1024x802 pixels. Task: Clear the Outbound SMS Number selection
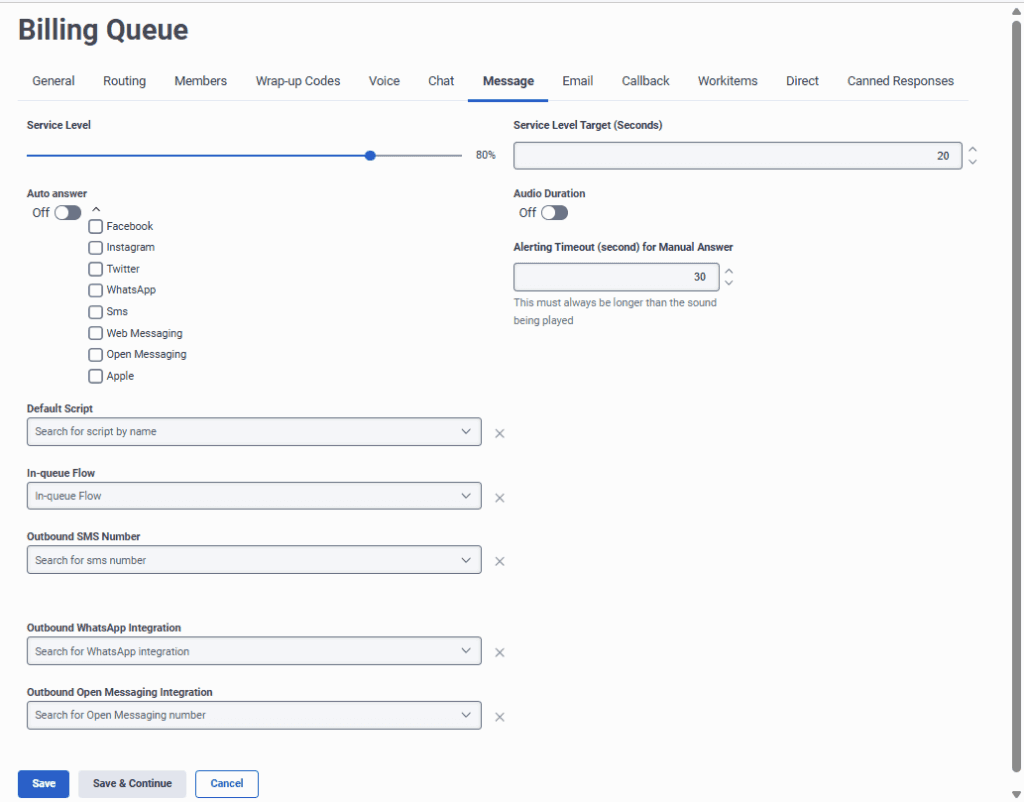click(x=499, y=561)
